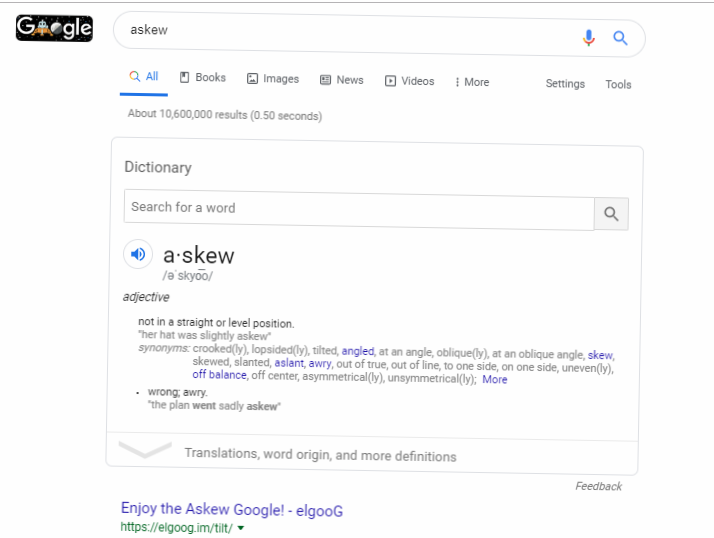Open search Tools
This screenshot has width=714, height=538.
618,85
